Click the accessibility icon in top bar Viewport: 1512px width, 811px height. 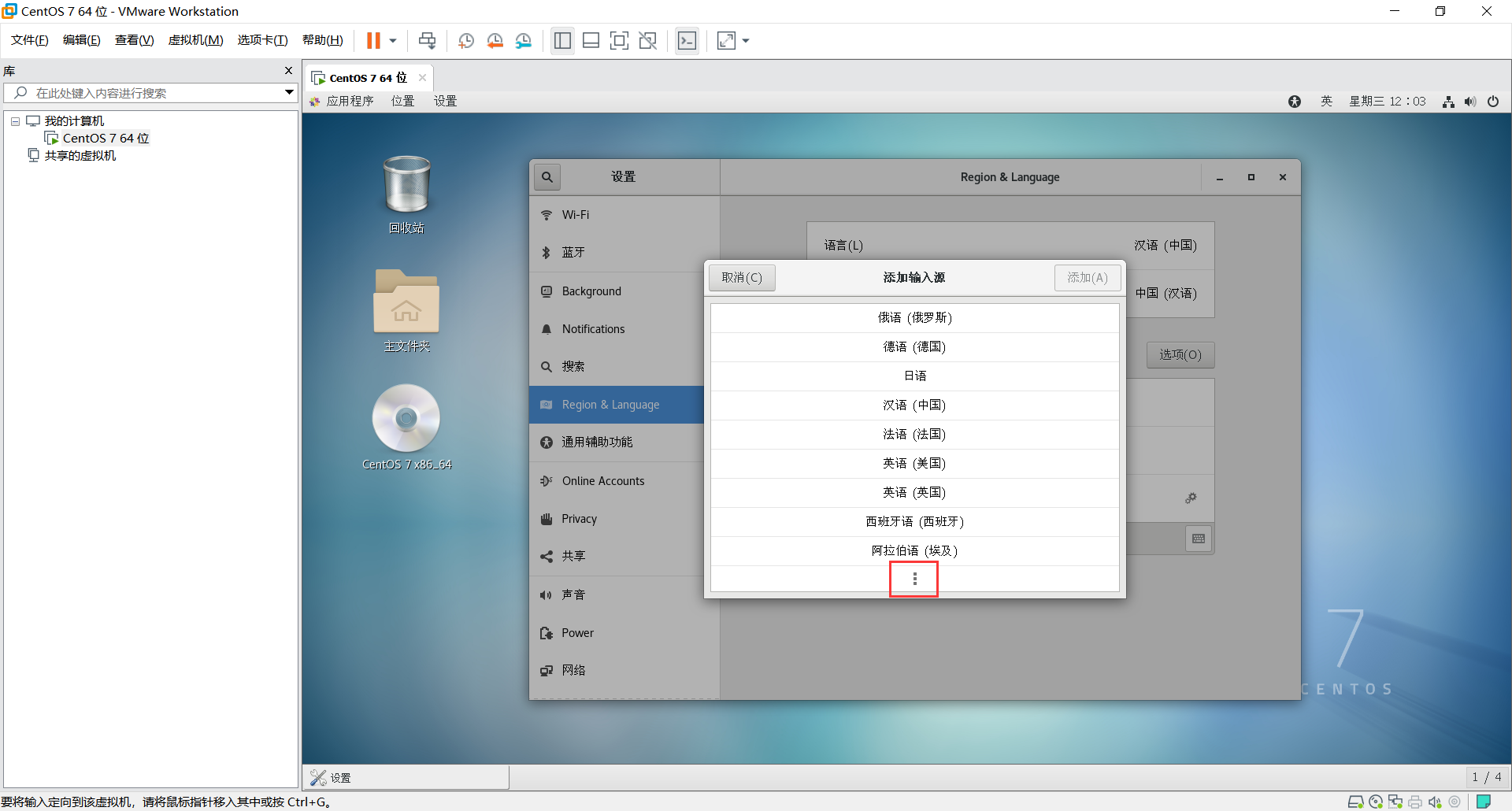pos(1295,102)
